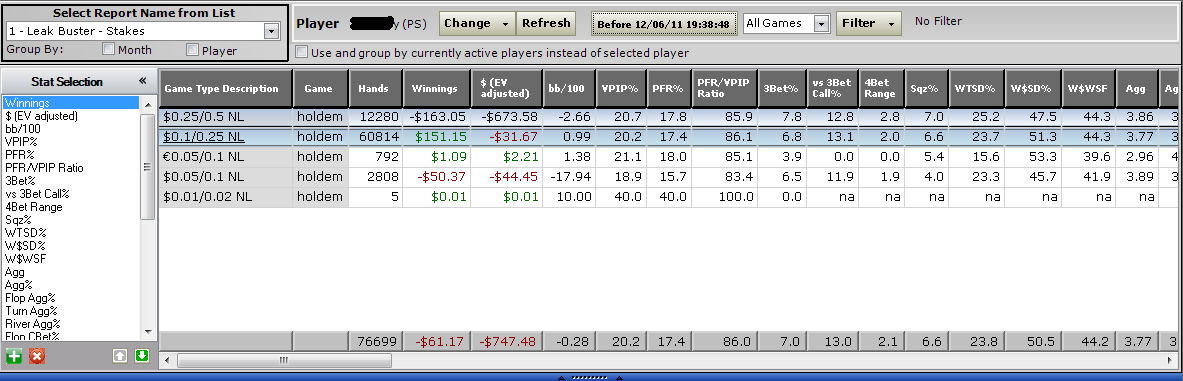
Task: Click the Before 12/06/11 date button
Action: point(663,24)
